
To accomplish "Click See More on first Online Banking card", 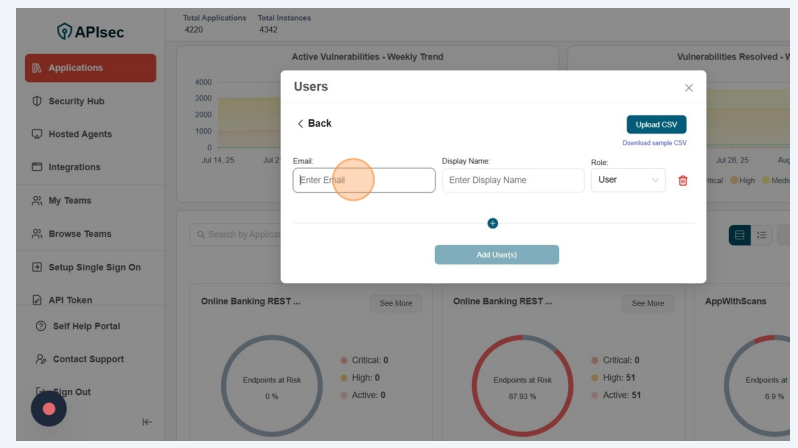I will tap(395, 303).
